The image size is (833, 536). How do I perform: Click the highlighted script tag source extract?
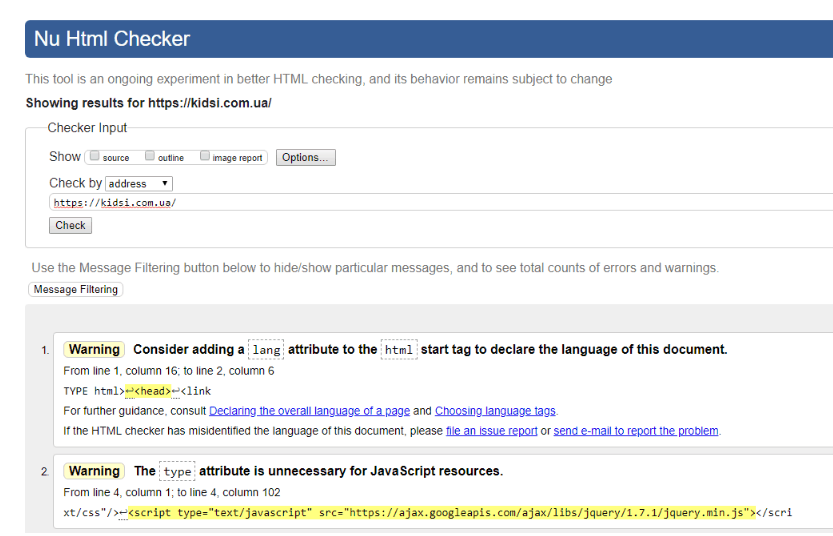[x=440, y=512]
